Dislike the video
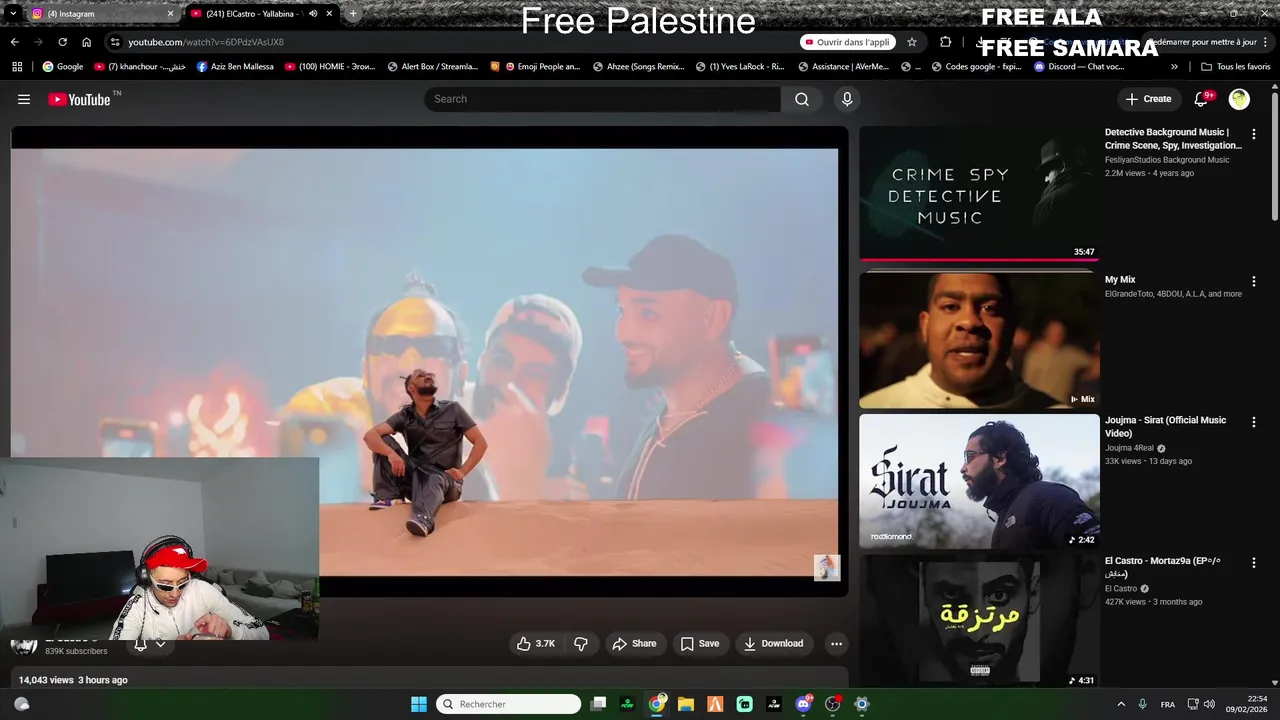 [581, 644]
